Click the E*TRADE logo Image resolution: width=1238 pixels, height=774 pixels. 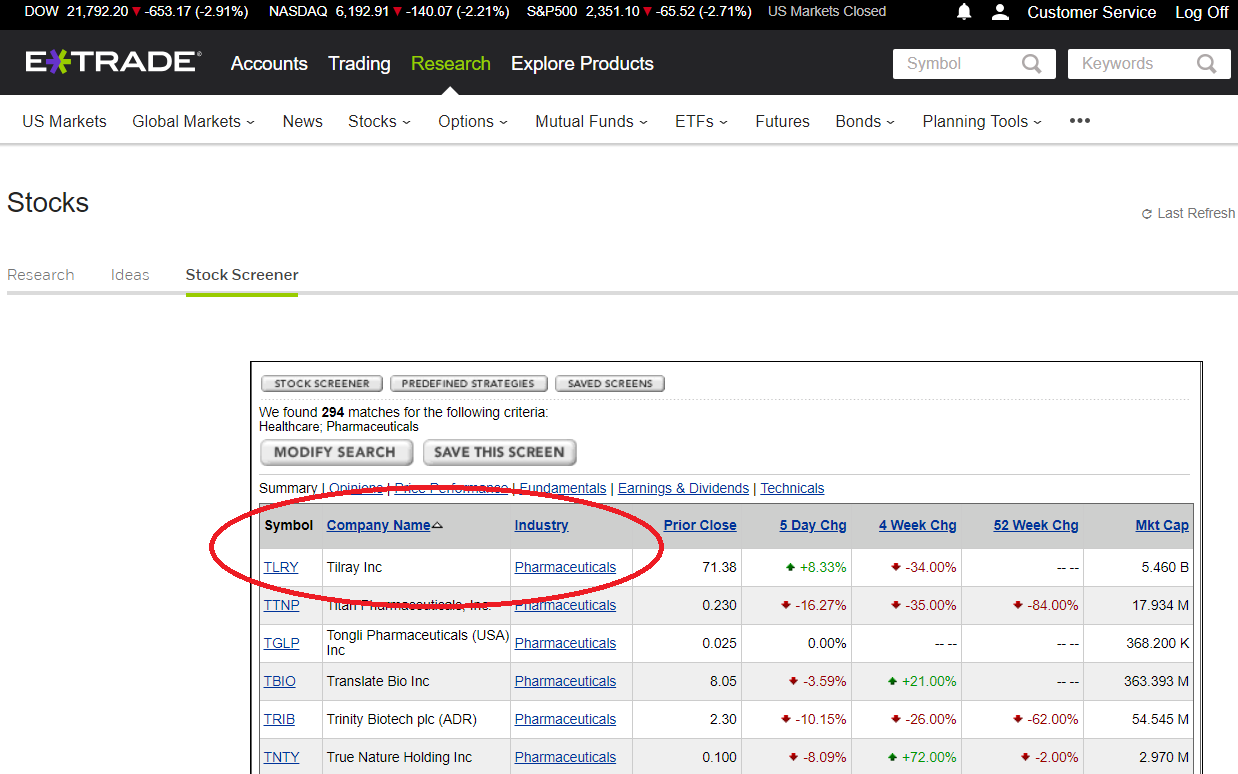(x=112, y=60)
